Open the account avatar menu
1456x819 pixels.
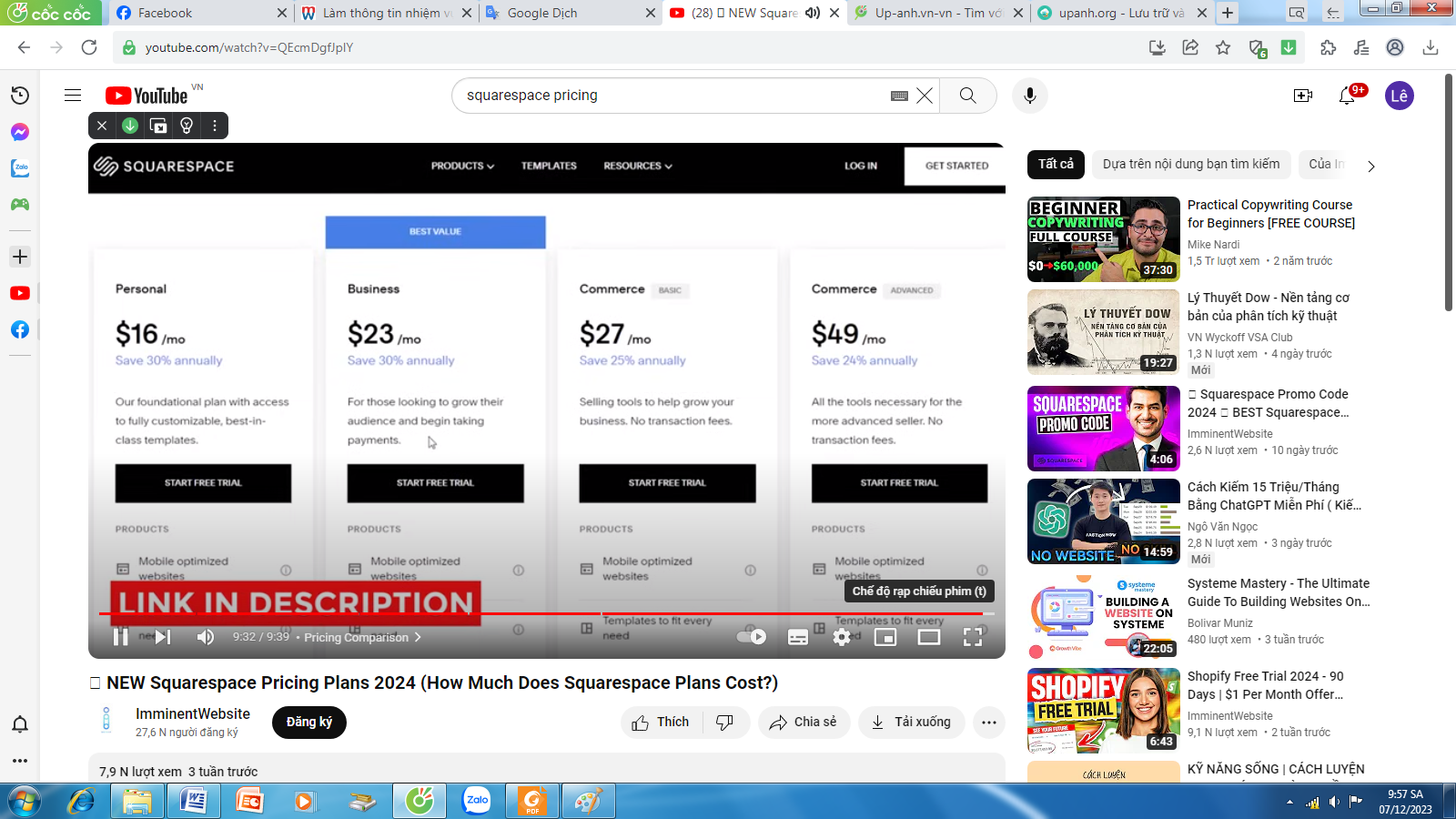click(1400, 96)
